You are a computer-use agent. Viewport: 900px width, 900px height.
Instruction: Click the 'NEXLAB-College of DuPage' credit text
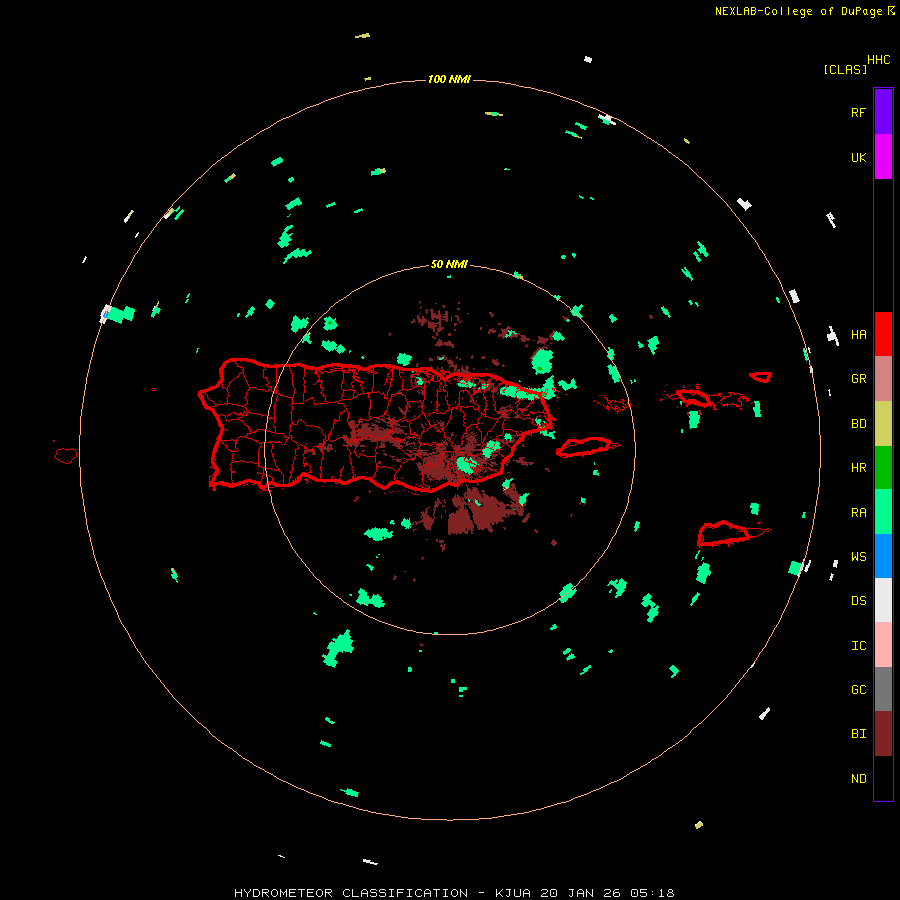(x=798, y=11)
